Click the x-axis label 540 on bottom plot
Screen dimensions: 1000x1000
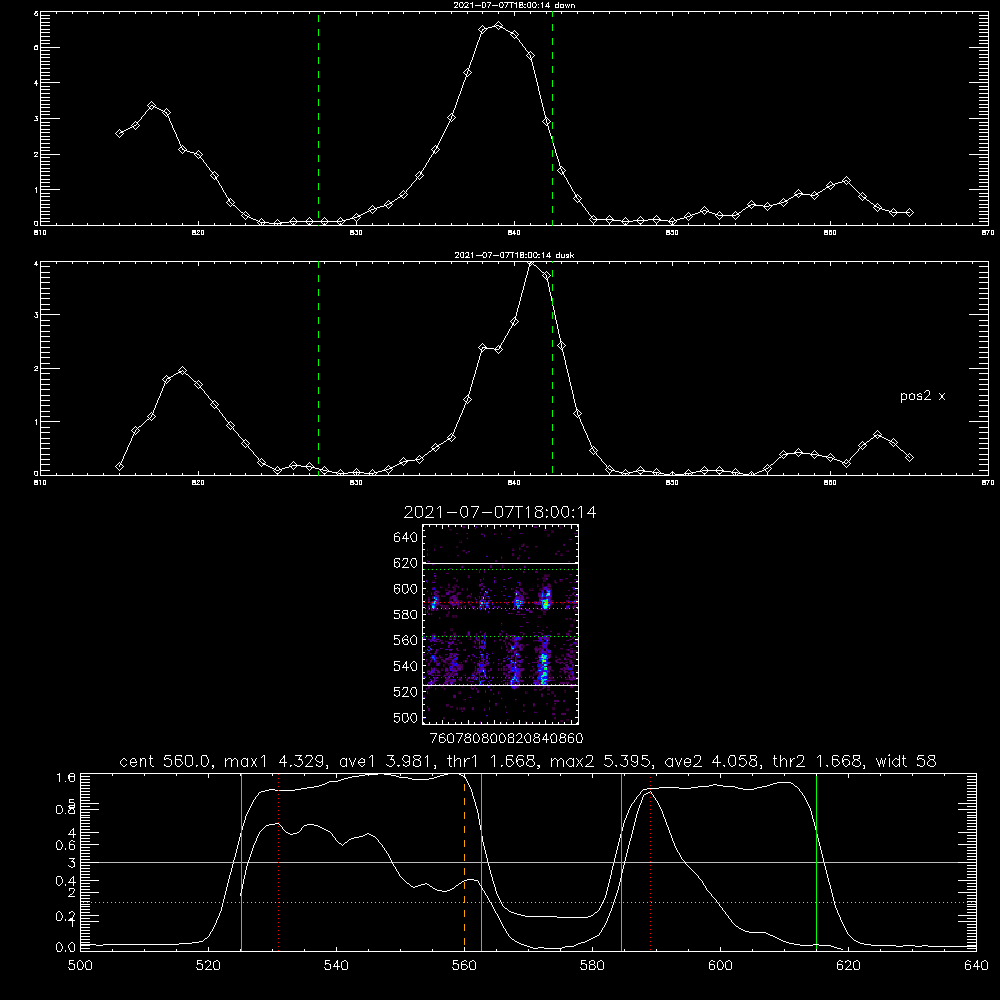[336, 966]
